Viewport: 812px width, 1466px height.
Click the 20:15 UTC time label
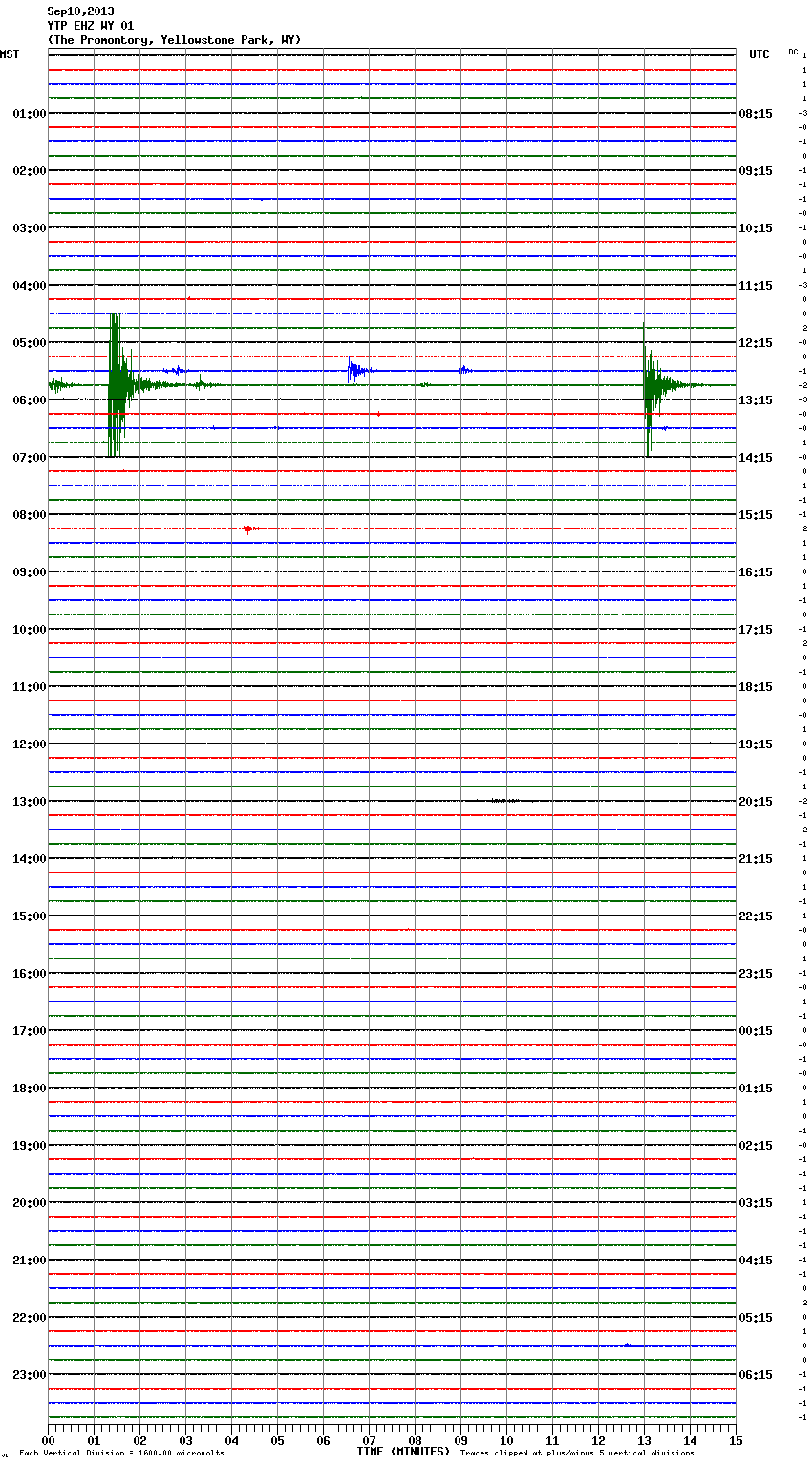[x=756, y=802]
